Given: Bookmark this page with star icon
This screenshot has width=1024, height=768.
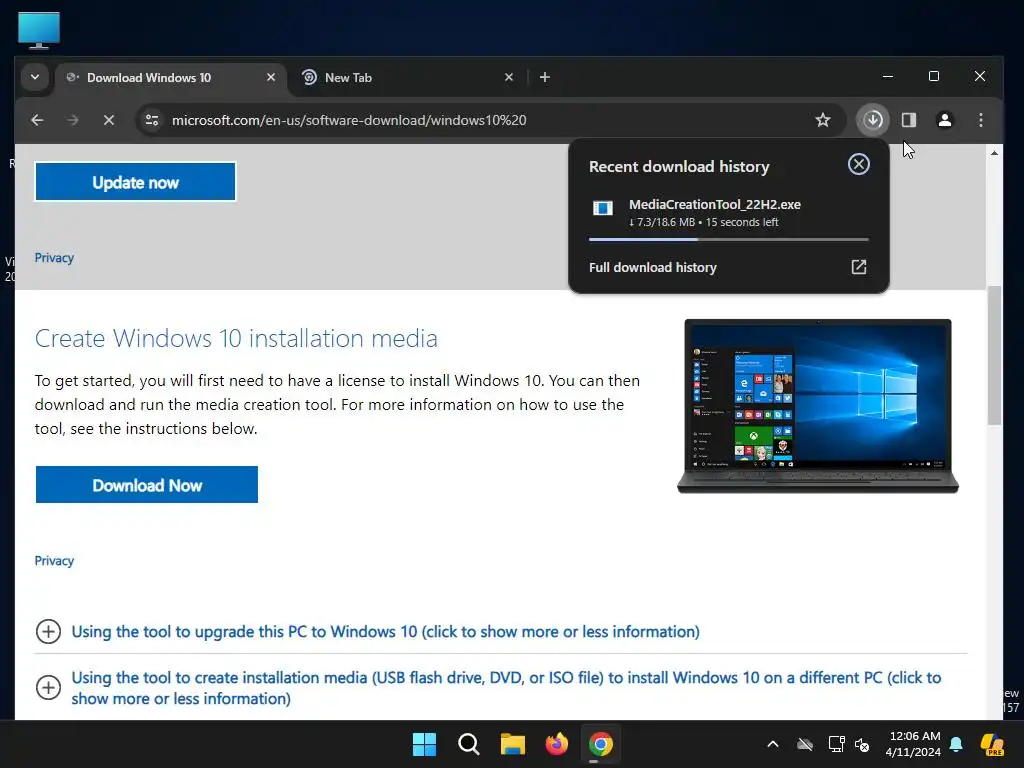Looking at the screenshot, I should (x=823, y=120).
